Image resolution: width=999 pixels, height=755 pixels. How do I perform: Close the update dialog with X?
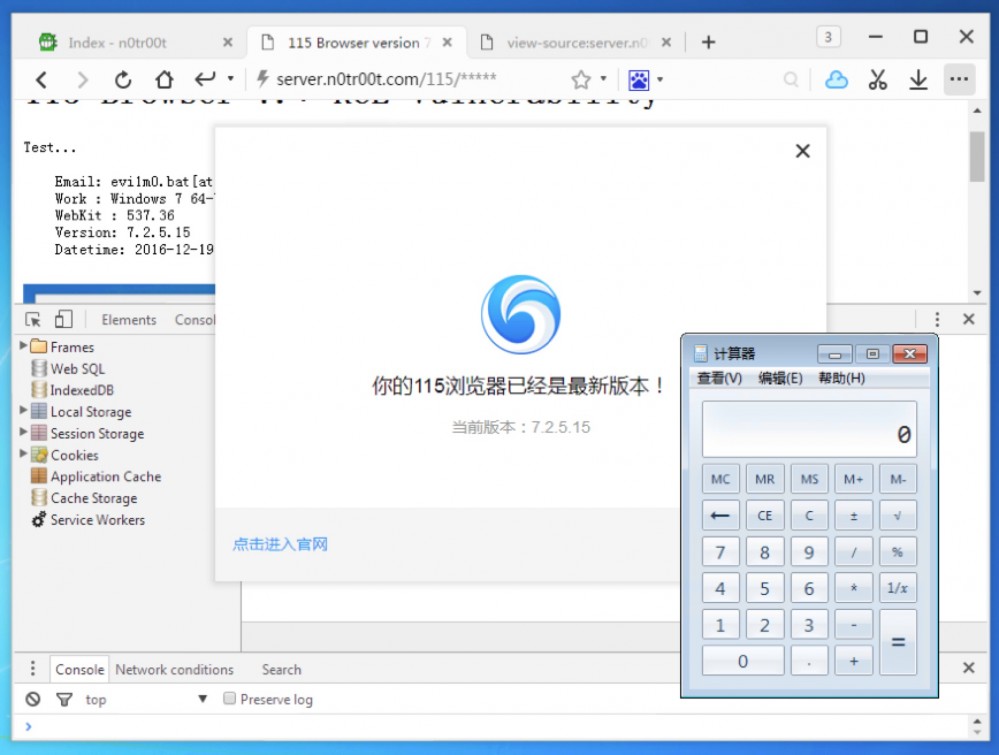tap(803, 151)
